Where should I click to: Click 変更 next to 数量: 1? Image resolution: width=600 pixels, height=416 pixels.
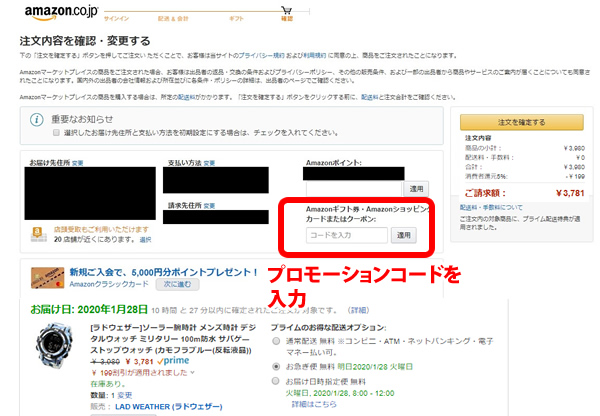(125, 395)
